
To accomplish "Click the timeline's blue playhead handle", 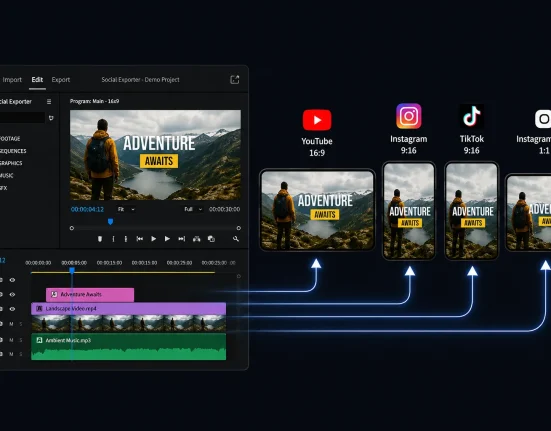I will point(72,270).
